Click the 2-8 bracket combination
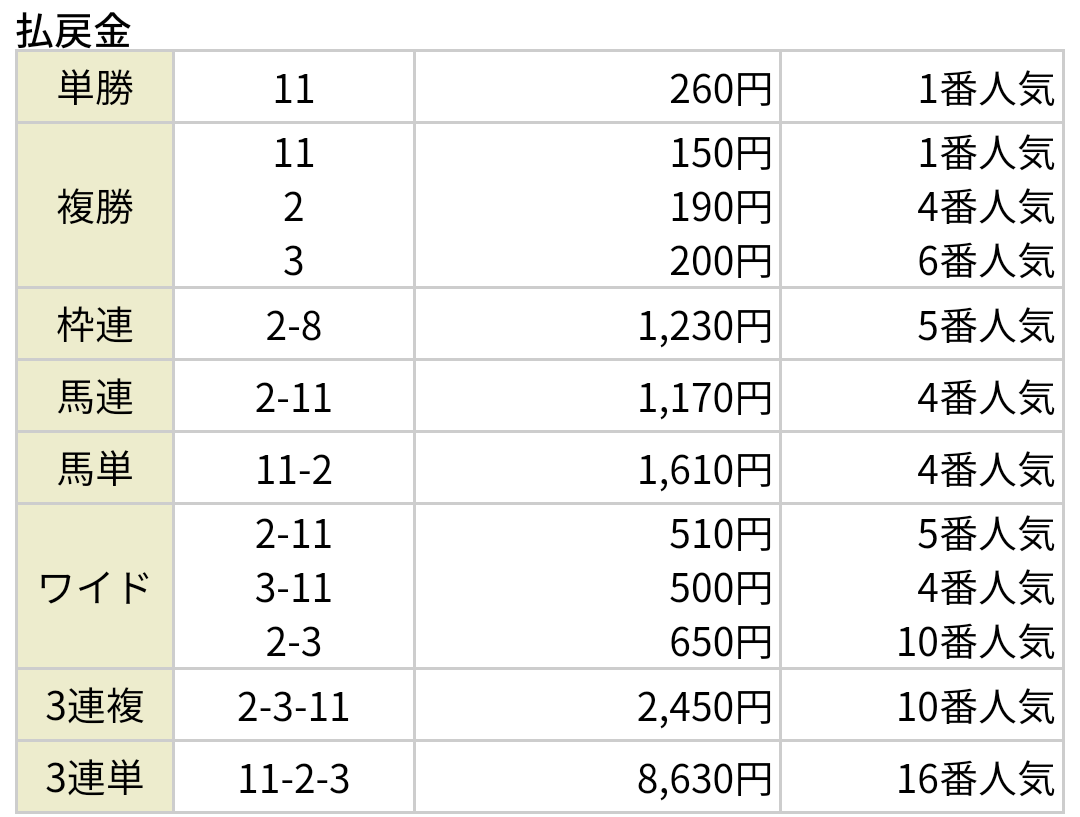This screenshot has width=1080, height=817. click(294, 326)
